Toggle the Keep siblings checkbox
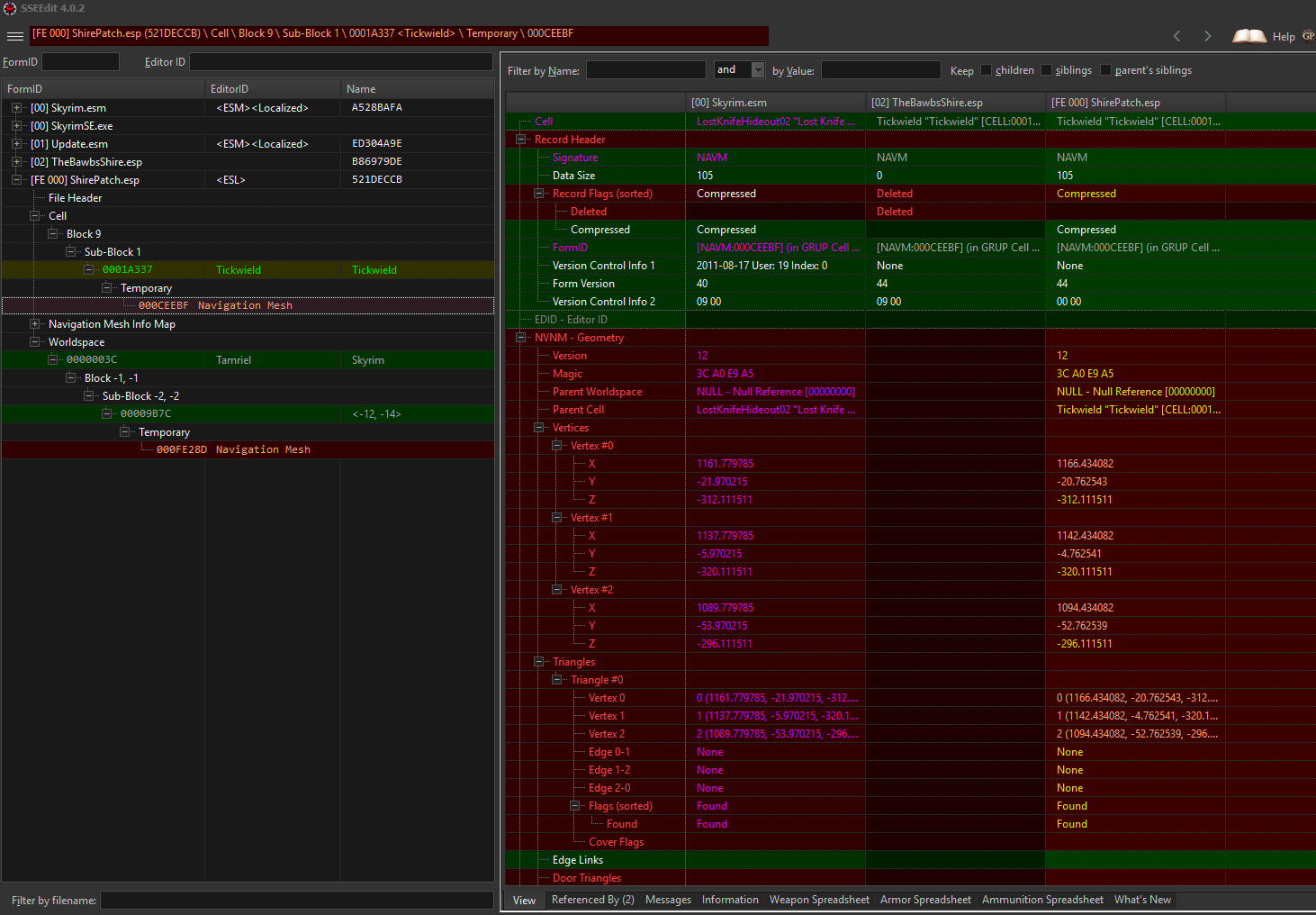Image resolution: width=1316 pixels, height=915 pixels. 1046,70
